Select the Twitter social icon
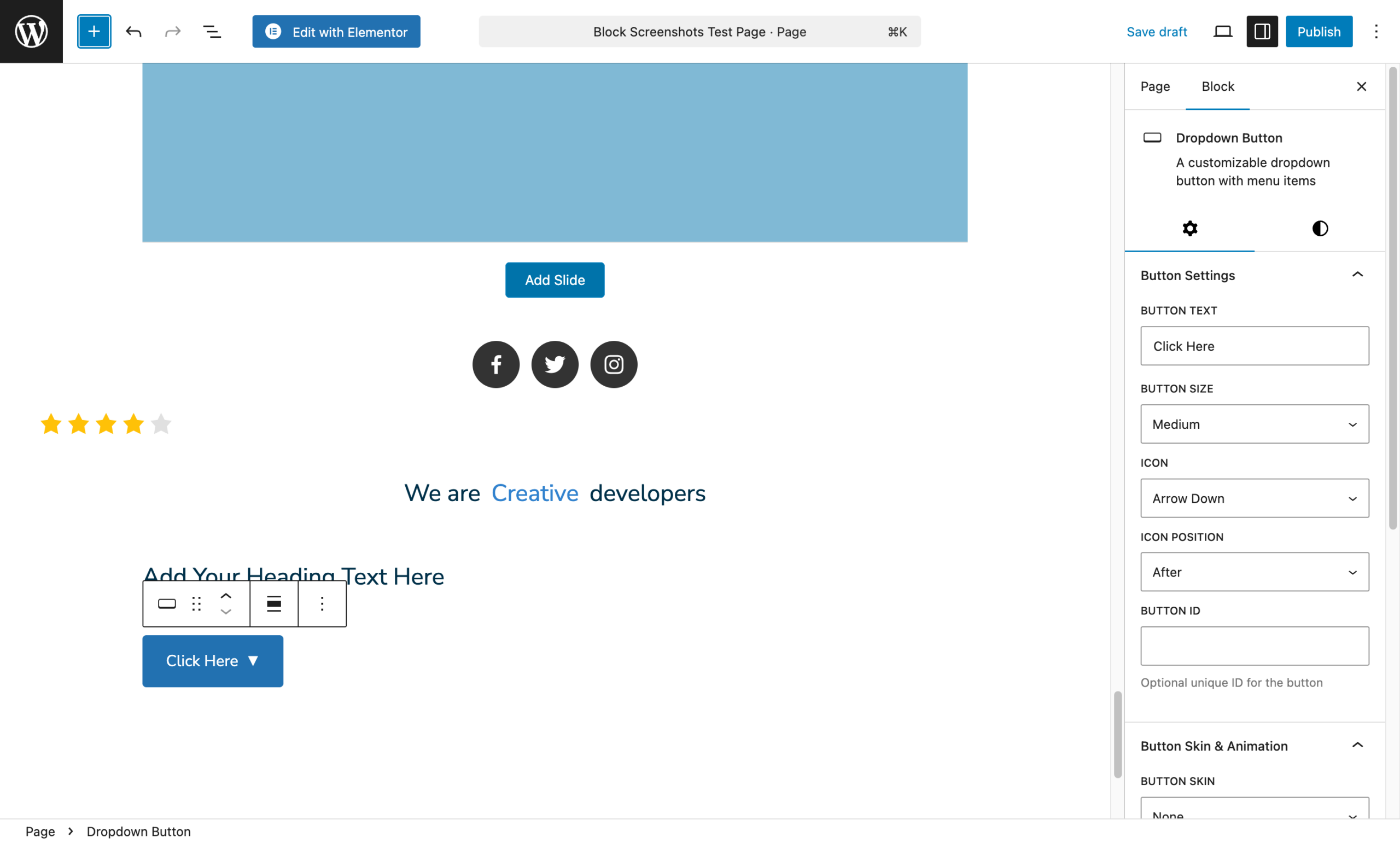The height and width of the screenshot is (843, 1400). click(x=555, y=364)
